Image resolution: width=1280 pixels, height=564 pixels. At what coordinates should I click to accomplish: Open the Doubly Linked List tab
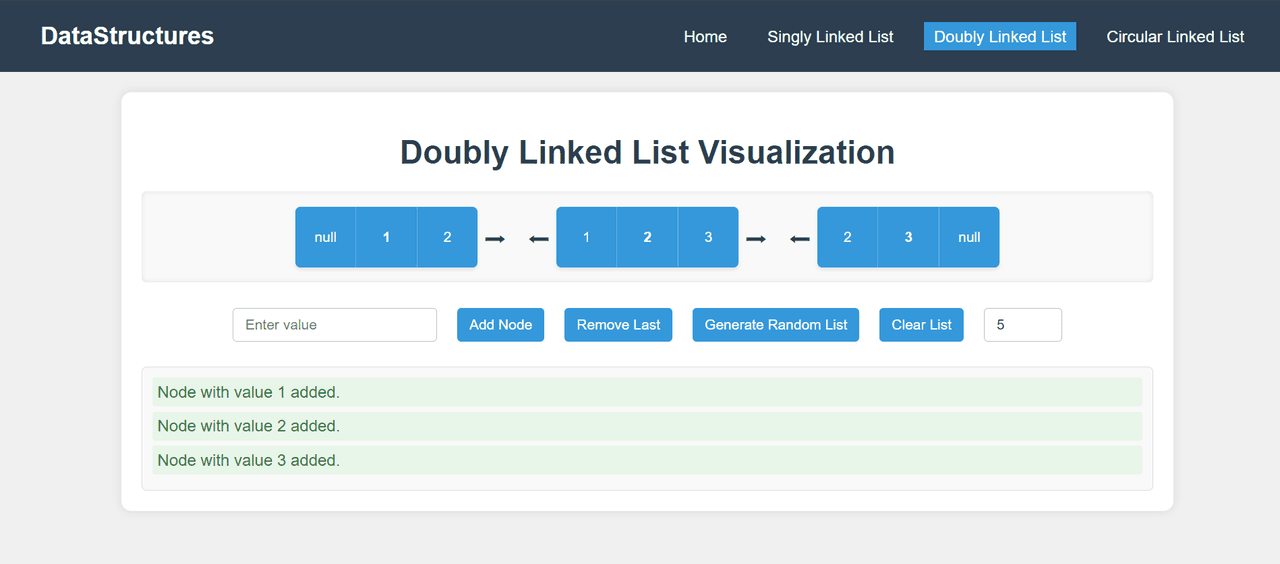click(1000, 37)
